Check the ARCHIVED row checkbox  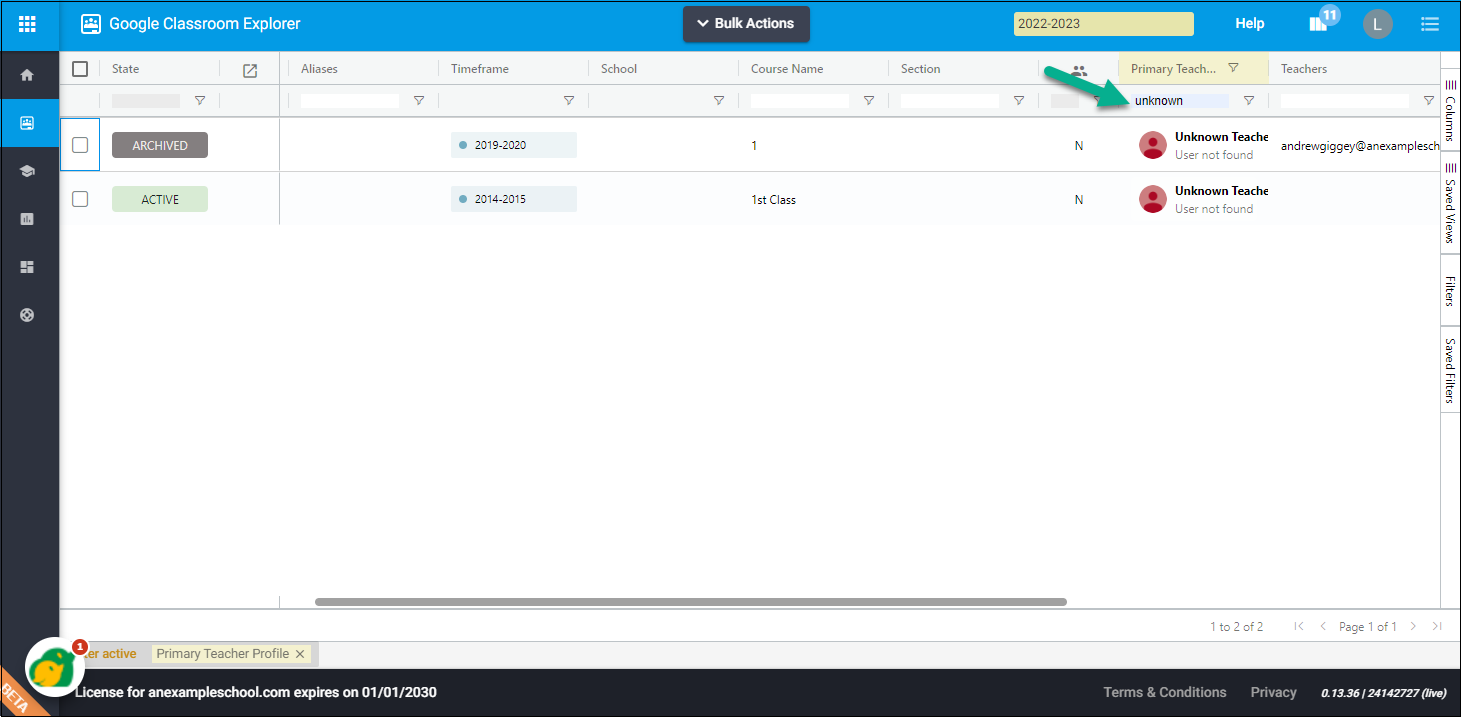pyautogui.click(x=80, y=145)
